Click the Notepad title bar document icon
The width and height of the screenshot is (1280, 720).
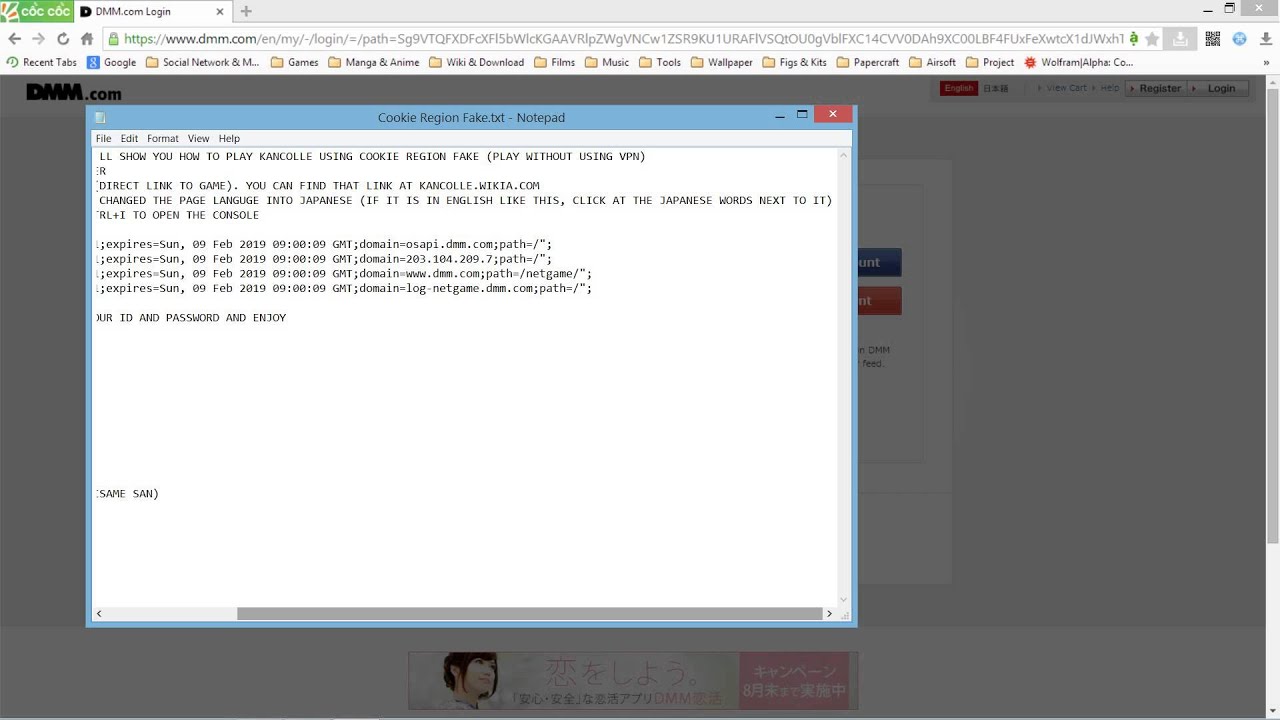point(100,117)
